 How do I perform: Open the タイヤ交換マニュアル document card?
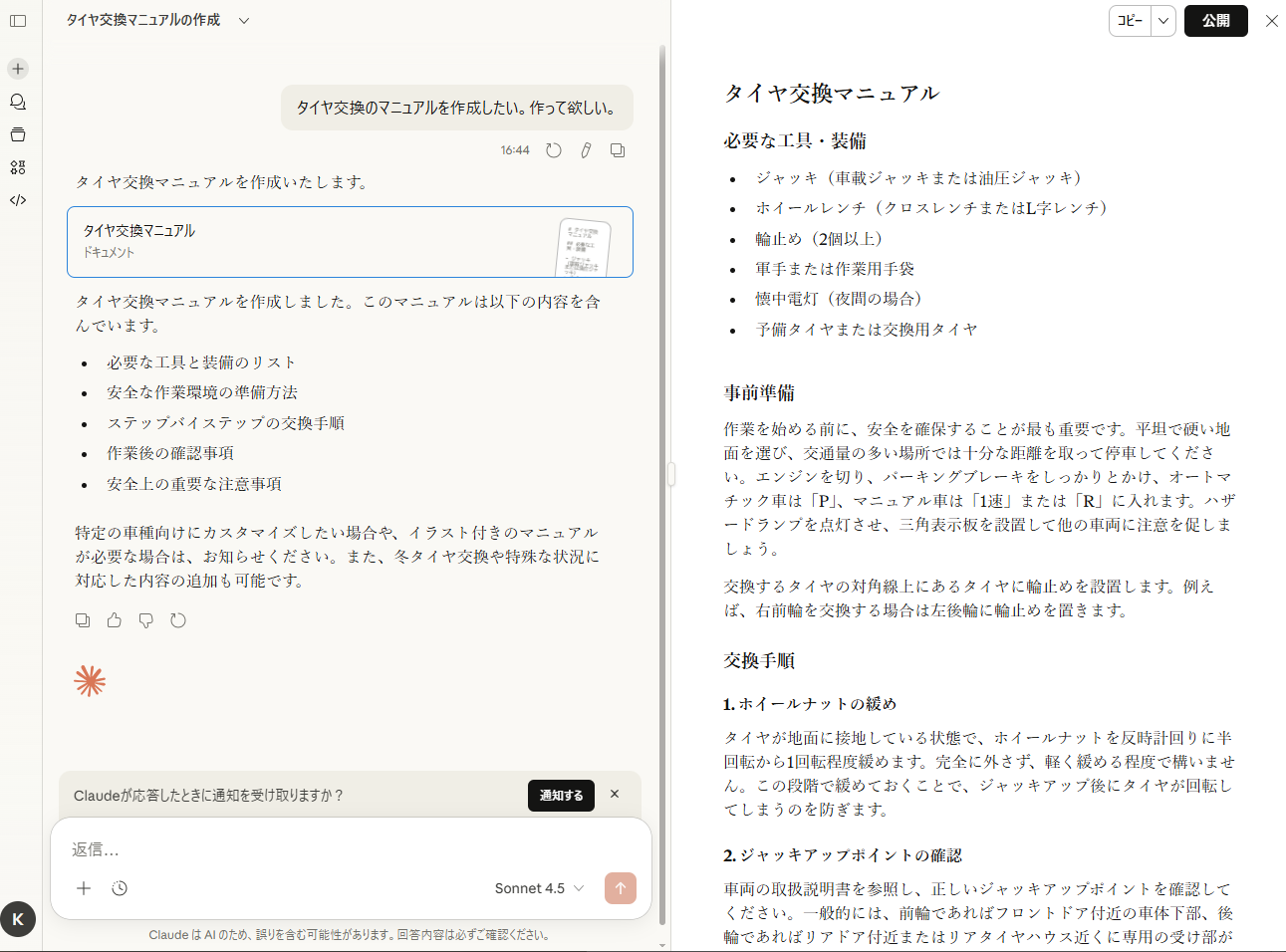coord(350,242)
